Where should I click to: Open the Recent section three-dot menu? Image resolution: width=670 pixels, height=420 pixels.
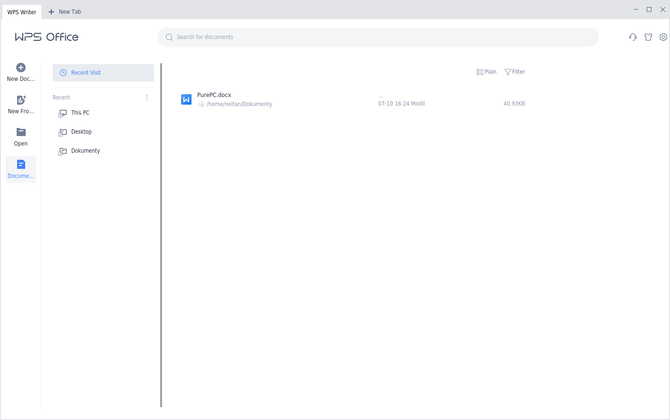click(x=147, y=98)
